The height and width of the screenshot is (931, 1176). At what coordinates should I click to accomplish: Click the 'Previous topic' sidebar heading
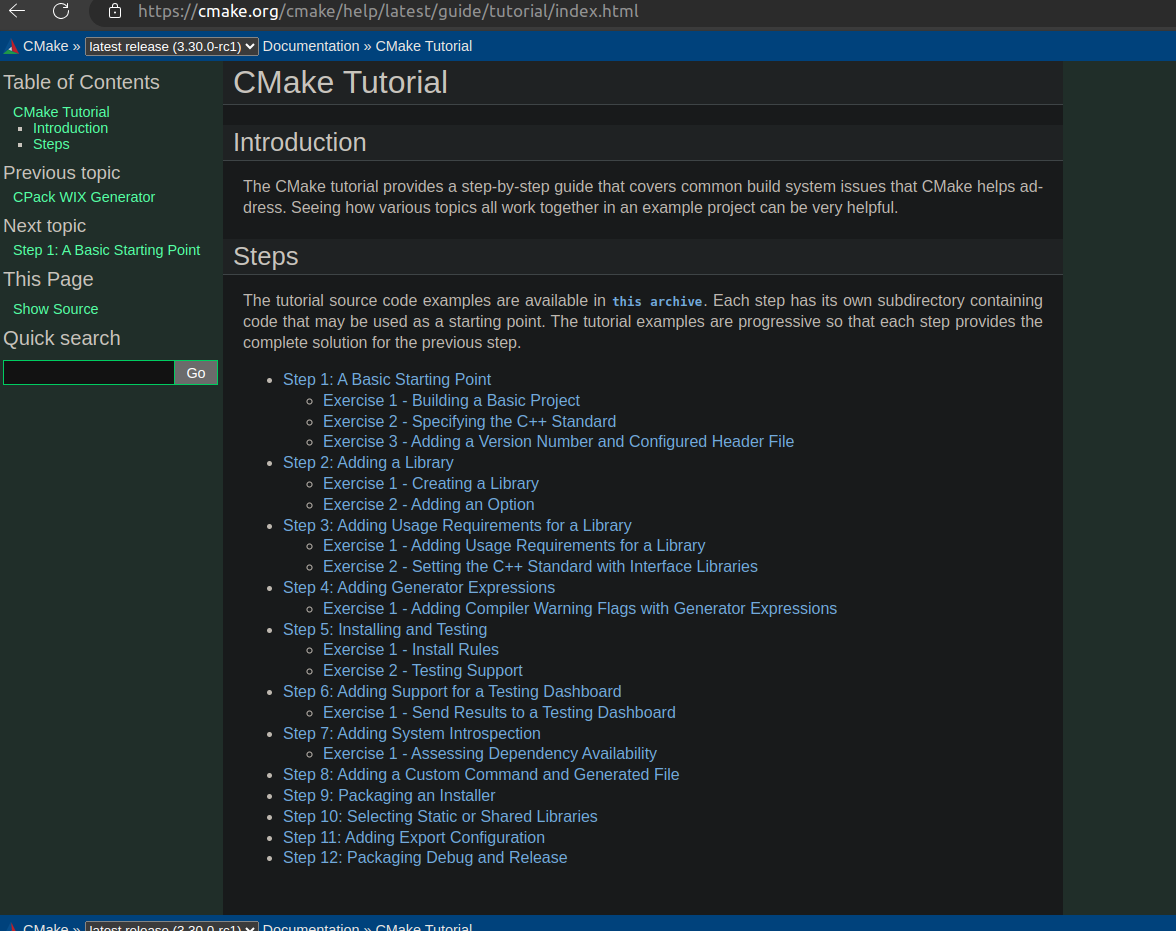(x=62, y=173)
